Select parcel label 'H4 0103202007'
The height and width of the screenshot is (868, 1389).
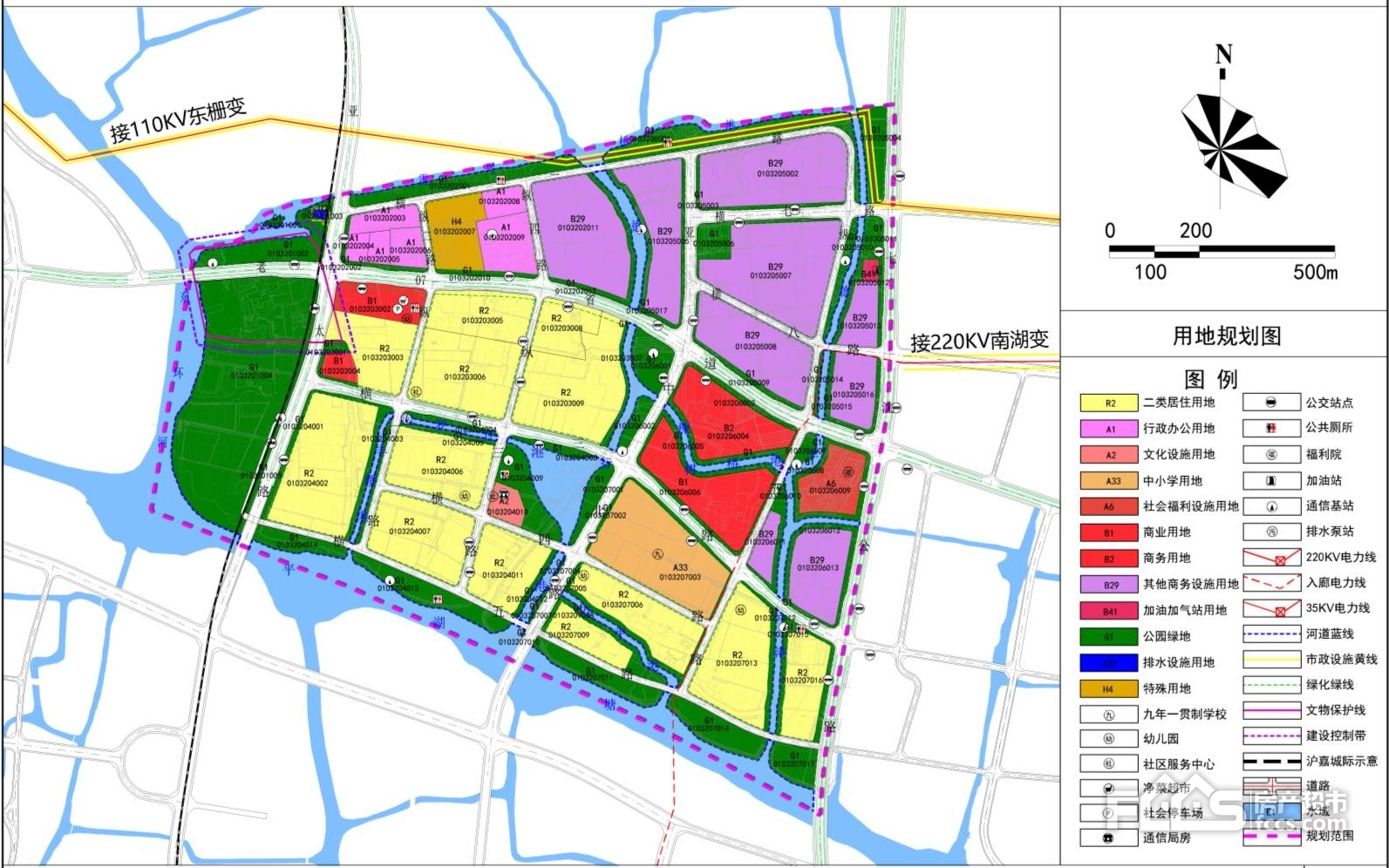[x=455, y=227]
